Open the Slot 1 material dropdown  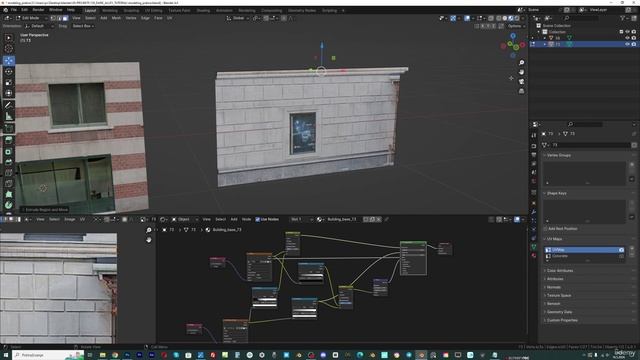[x=302, y=220]
